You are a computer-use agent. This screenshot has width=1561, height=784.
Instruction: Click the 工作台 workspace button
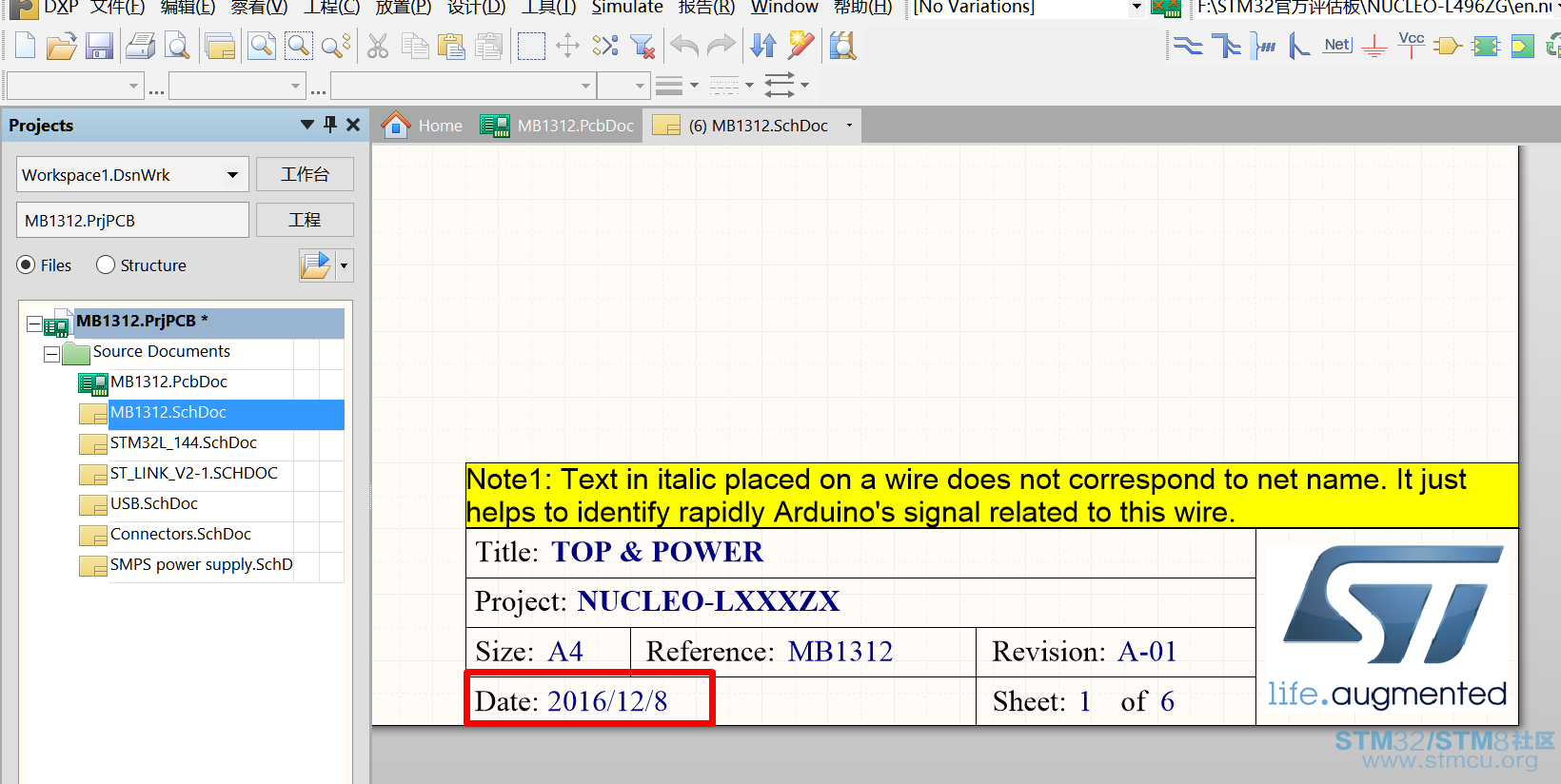click(305, 174)
